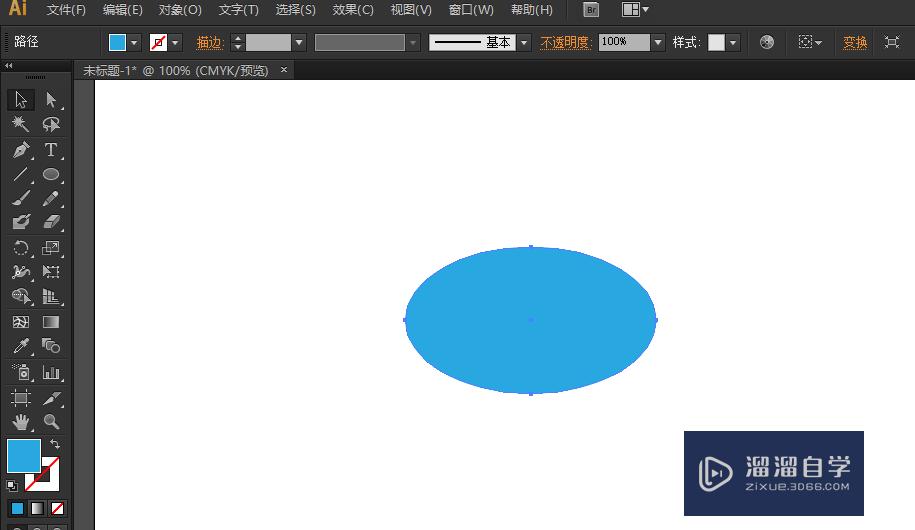Select the Zoom tool
915x530 pixels.
(x=51, y=422)
